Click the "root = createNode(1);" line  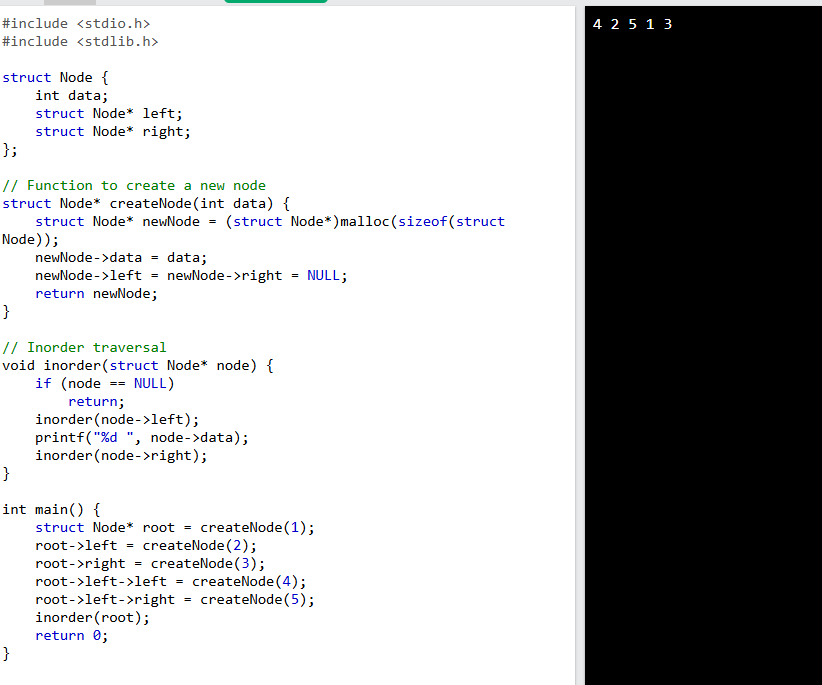click(175, 527)
